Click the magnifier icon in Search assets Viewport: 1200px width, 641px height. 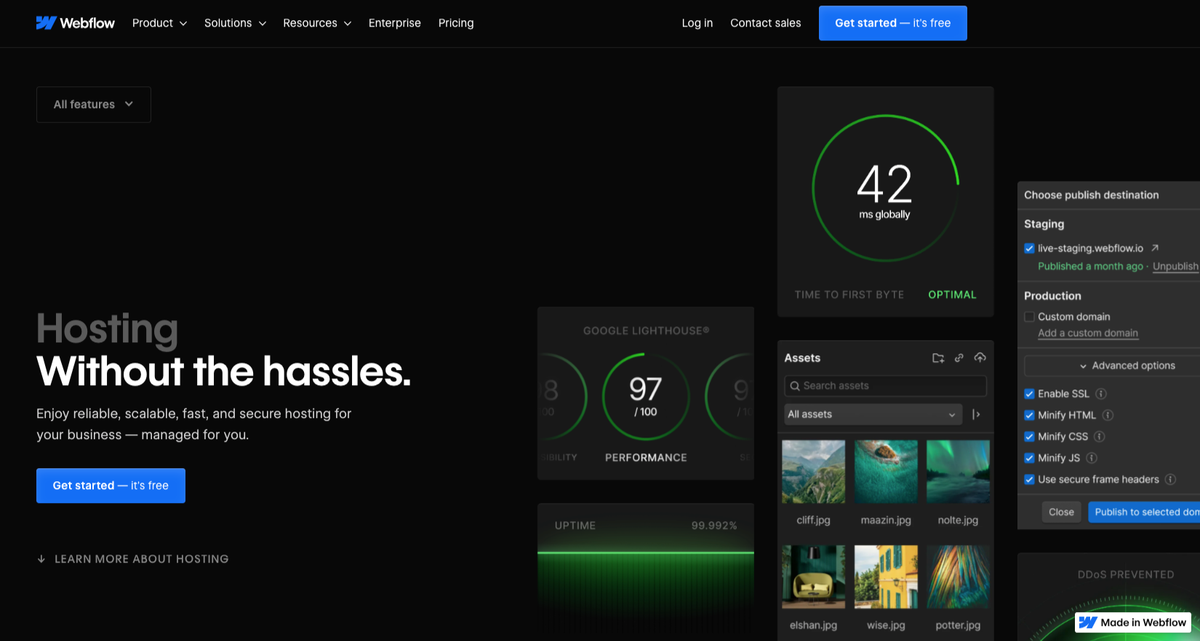tap(794, 386)
